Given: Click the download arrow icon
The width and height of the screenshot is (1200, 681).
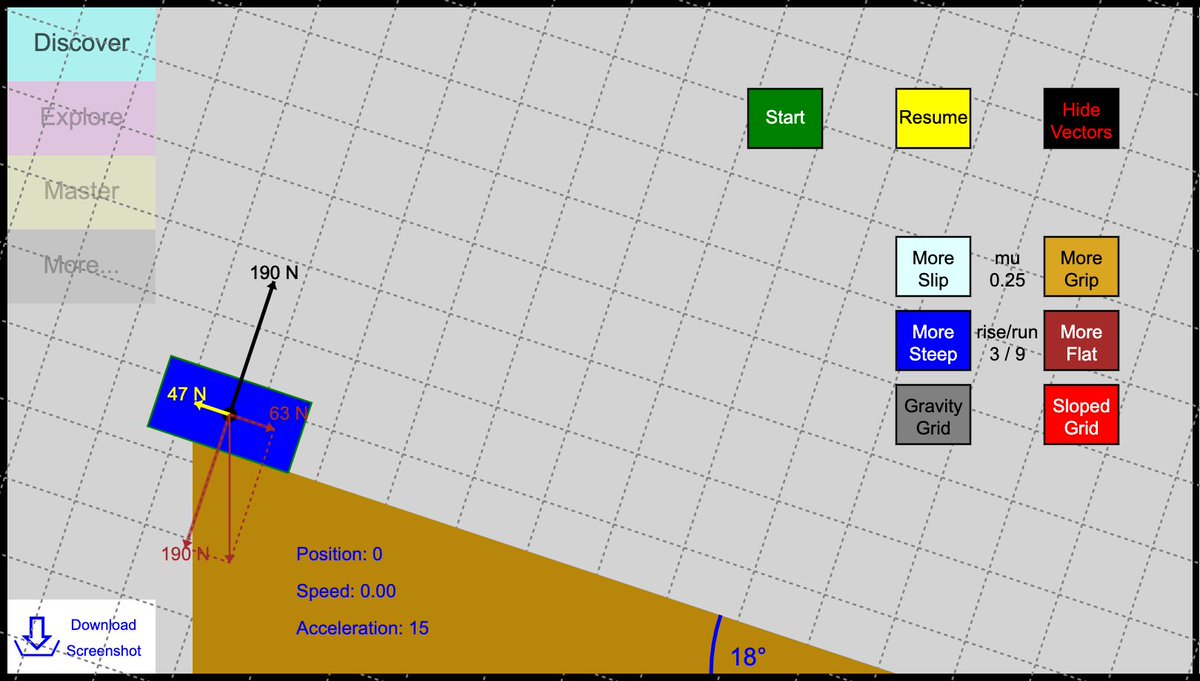Looking at the screenshot, I should click(38, 637).
